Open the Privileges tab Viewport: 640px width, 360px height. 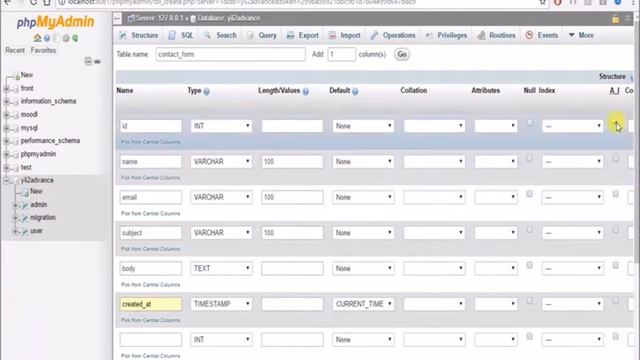[x=446, y=36]
